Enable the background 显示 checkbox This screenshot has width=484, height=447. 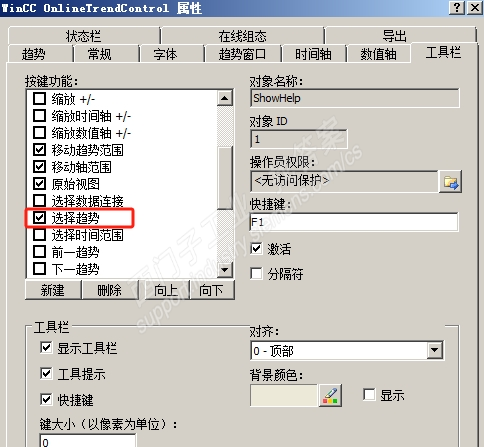tap(369, 395)
